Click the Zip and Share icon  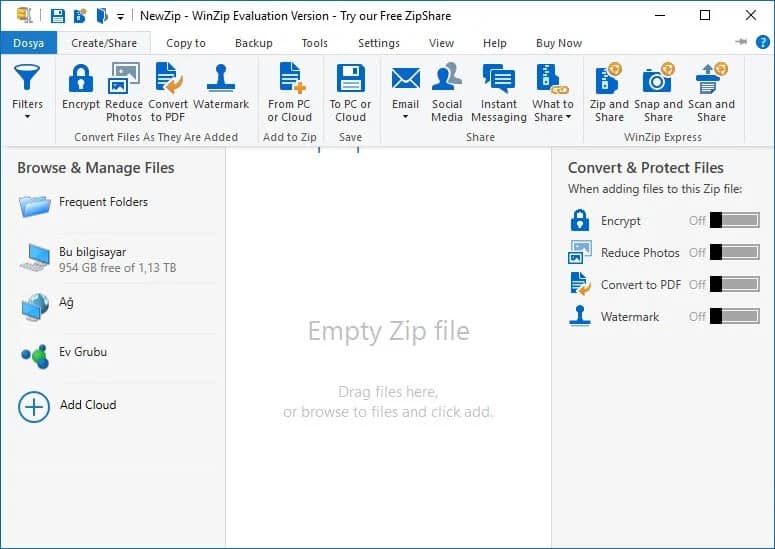point(609,80)
